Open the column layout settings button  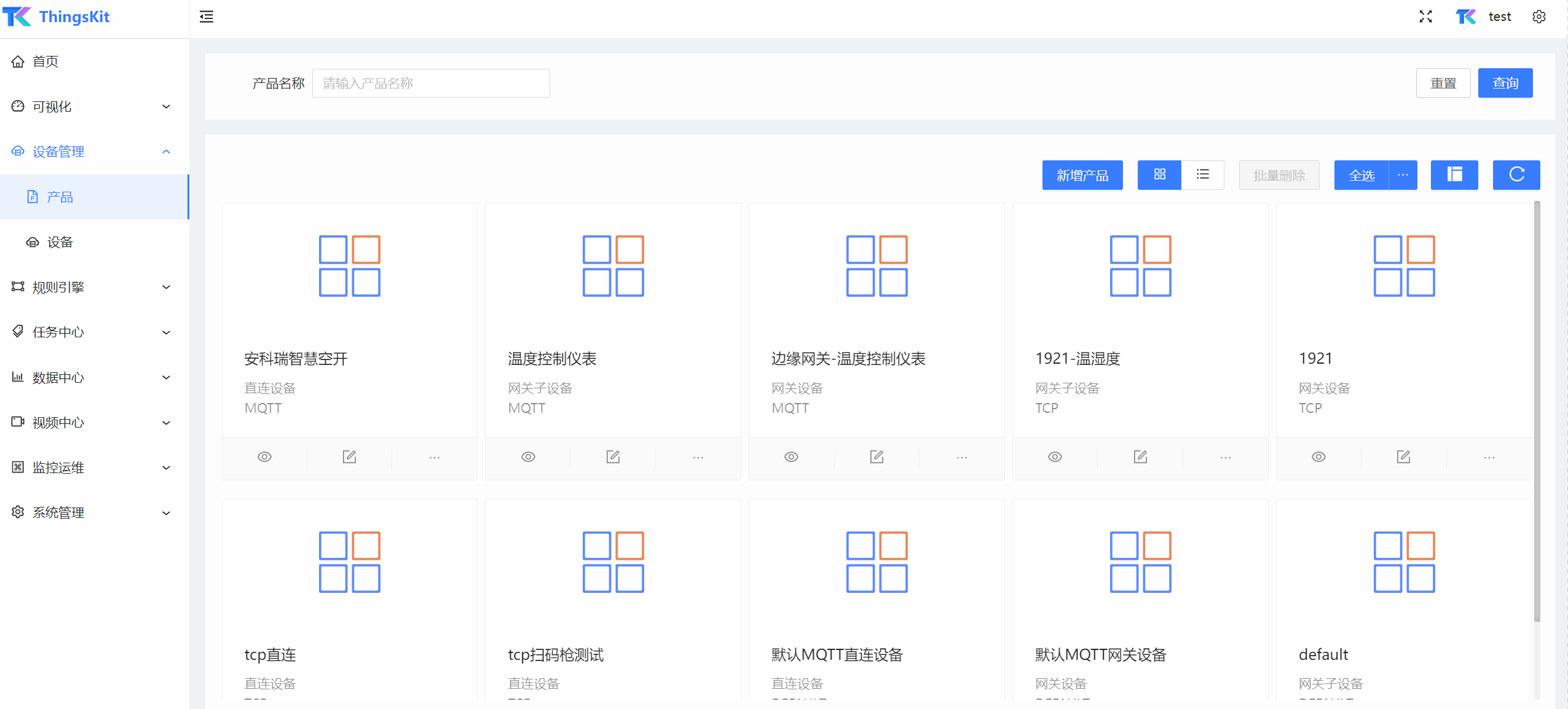coord(1454,175)
